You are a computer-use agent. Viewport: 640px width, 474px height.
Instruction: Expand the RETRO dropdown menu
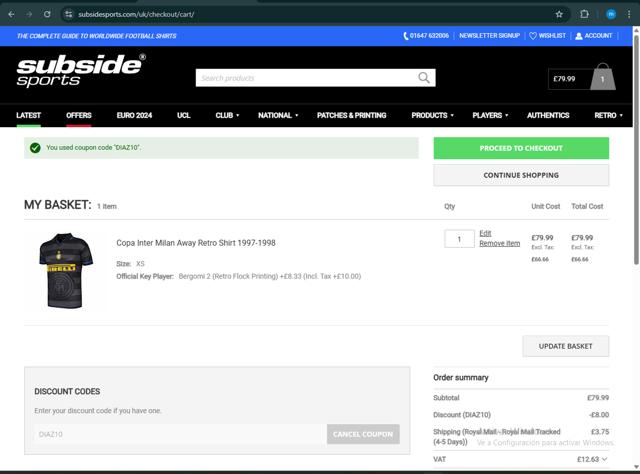[609, 115]
